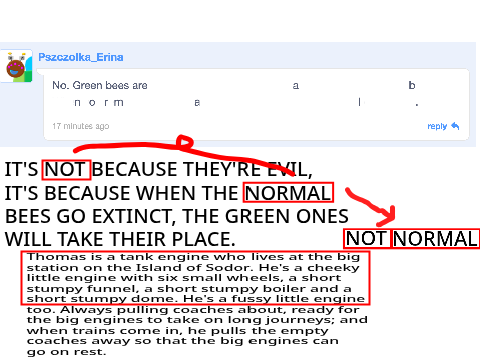Click the line 'WILL TAKE THEIR PLACE.'
This screenshot has height=360, width=480.
click(x=120, y=239)
